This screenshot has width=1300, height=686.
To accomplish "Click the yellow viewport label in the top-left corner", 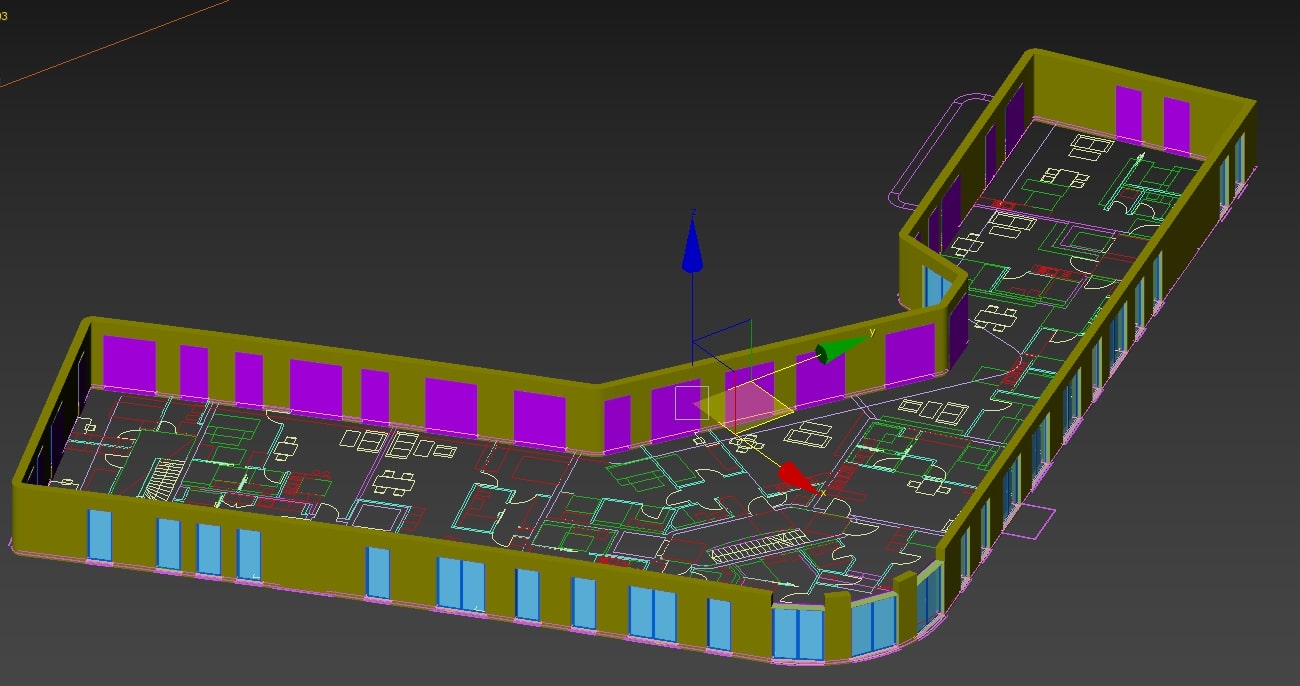I will click(4, 16).
